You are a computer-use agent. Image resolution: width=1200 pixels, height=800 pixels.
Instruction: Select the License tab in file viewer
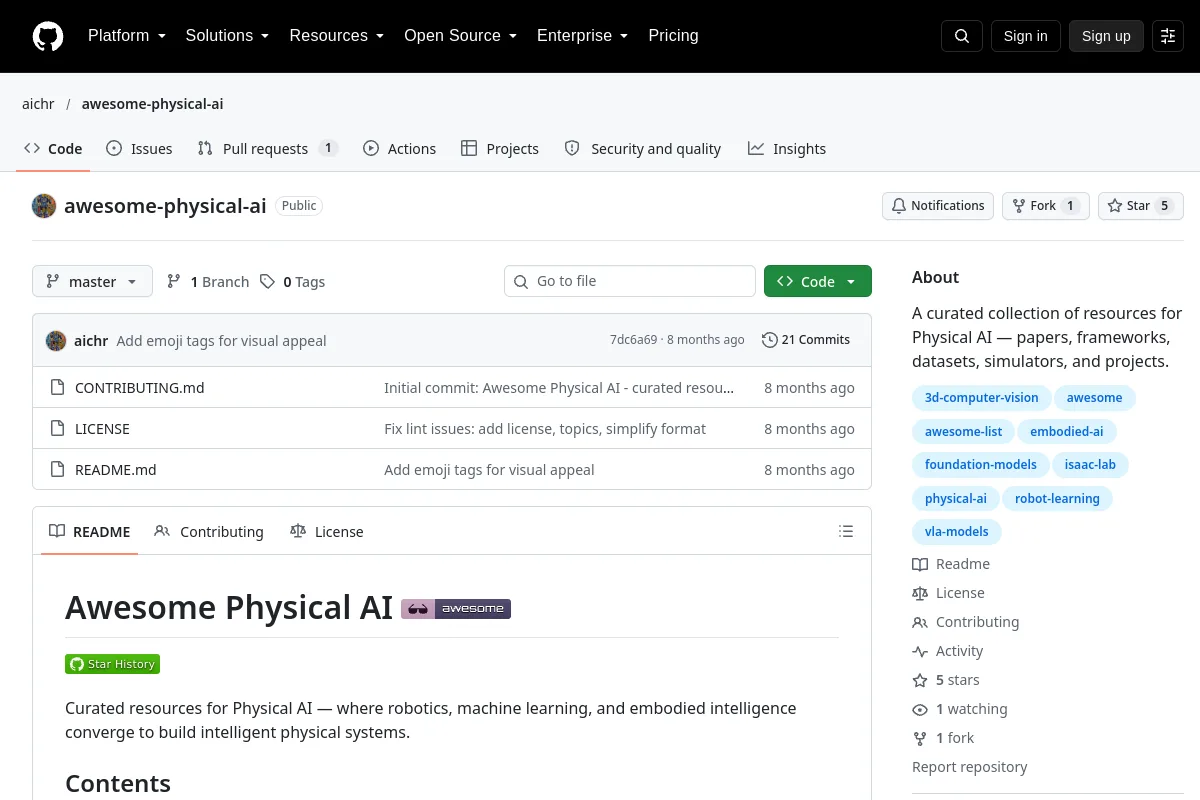click(x=327, y=532)
